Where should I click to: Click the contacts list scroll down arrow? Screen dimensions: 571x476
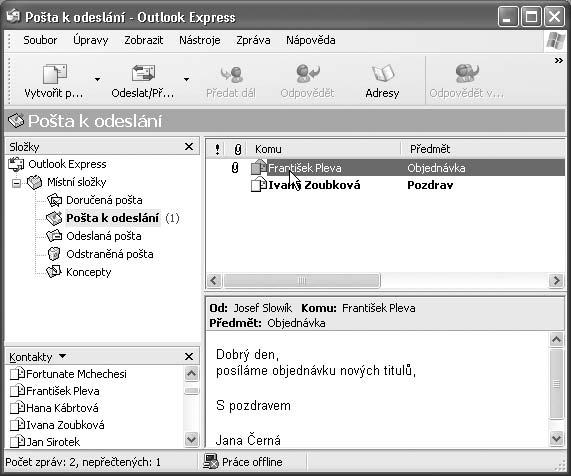pyautogui.click(x=192, y=439)
